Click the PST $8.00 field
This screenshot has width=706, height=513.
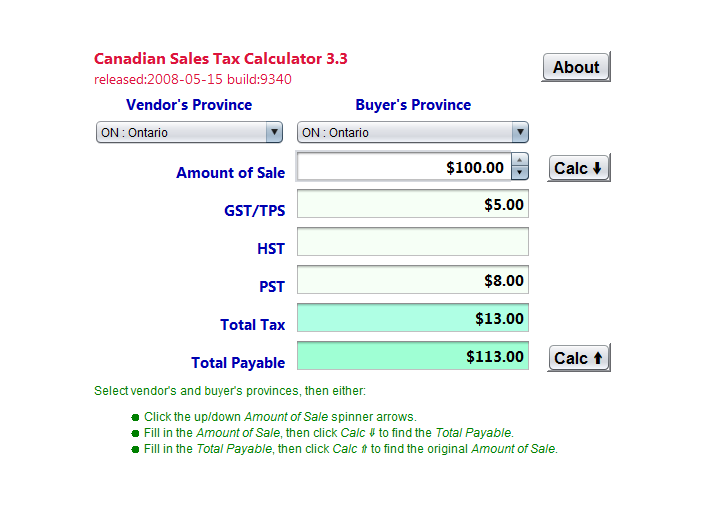[x=413, y=280]
